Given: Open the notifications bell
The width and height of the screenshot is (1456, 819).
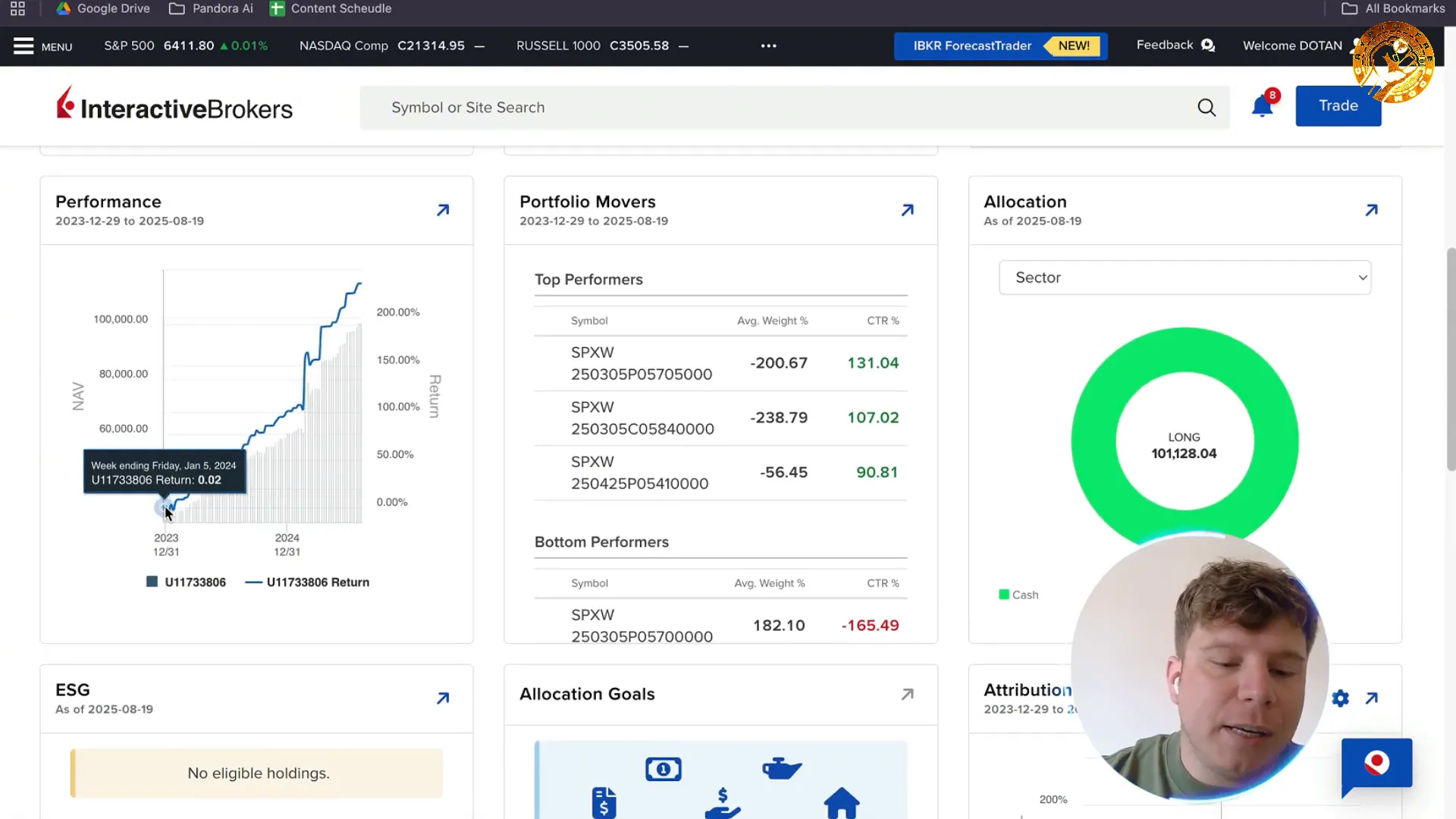Looking at the screenshot, I should tap(1263, 106).
